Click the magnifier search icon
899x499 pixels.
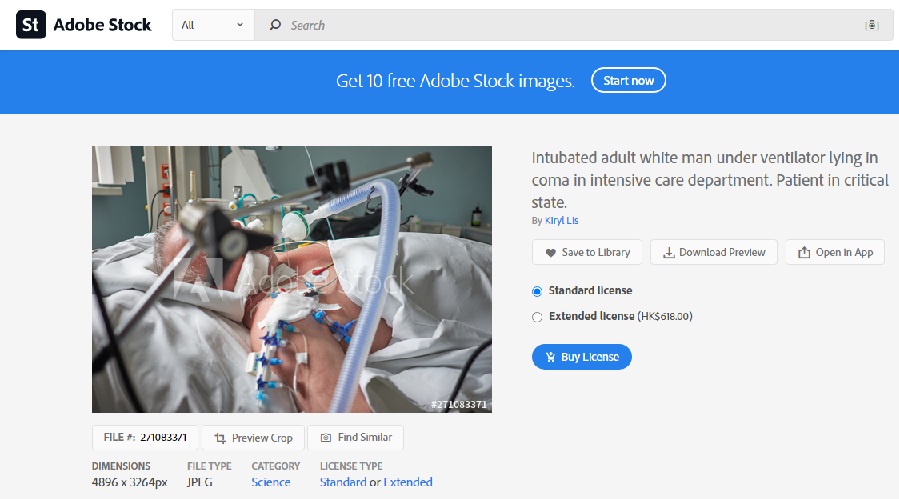pos(275,25)
